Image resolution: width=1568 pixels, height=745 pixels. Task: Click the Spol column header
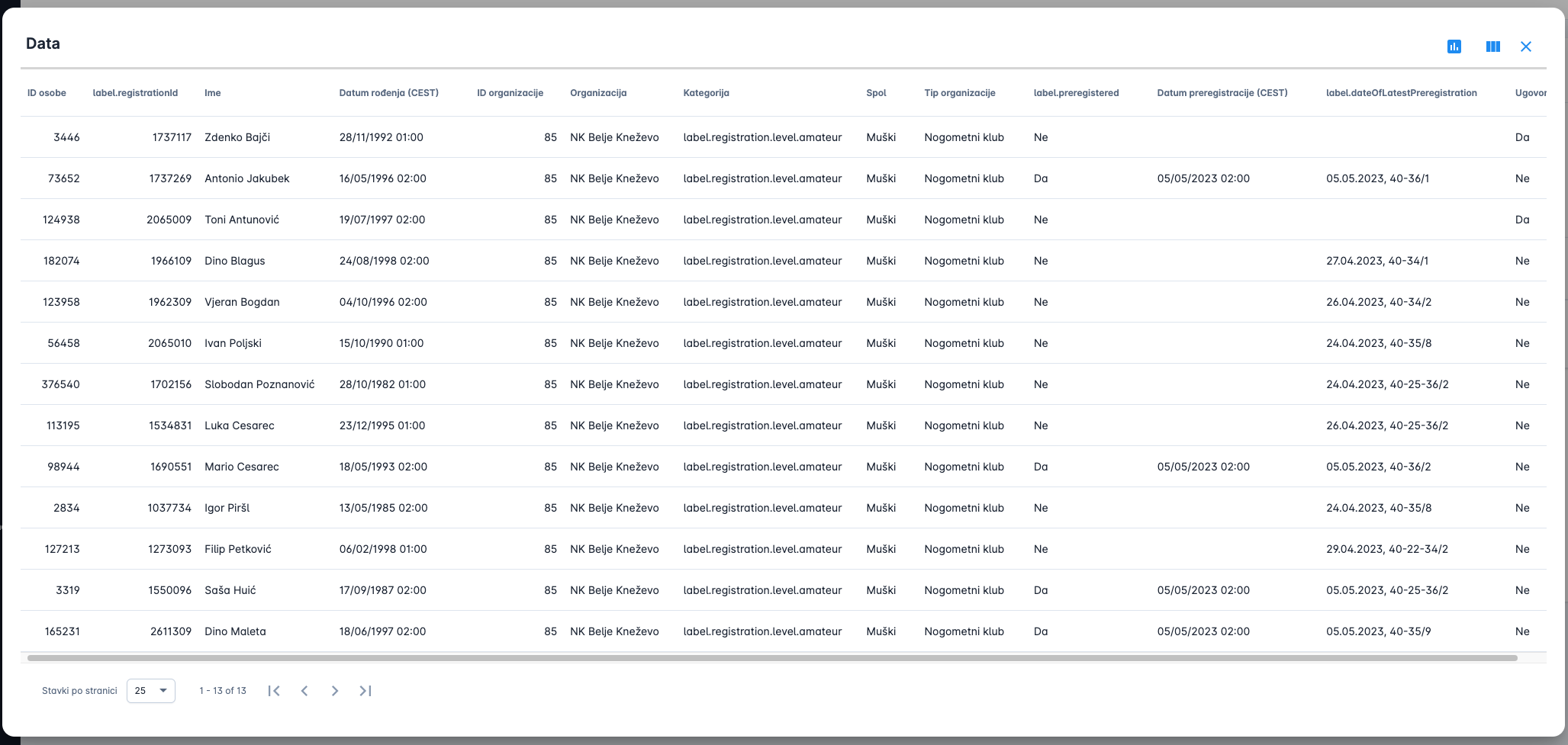876,93
